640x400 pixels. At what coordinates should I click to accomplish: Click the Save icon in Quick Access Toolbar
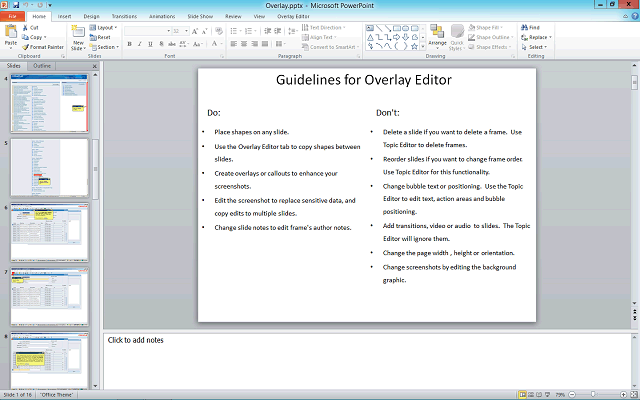coord(17,5)
